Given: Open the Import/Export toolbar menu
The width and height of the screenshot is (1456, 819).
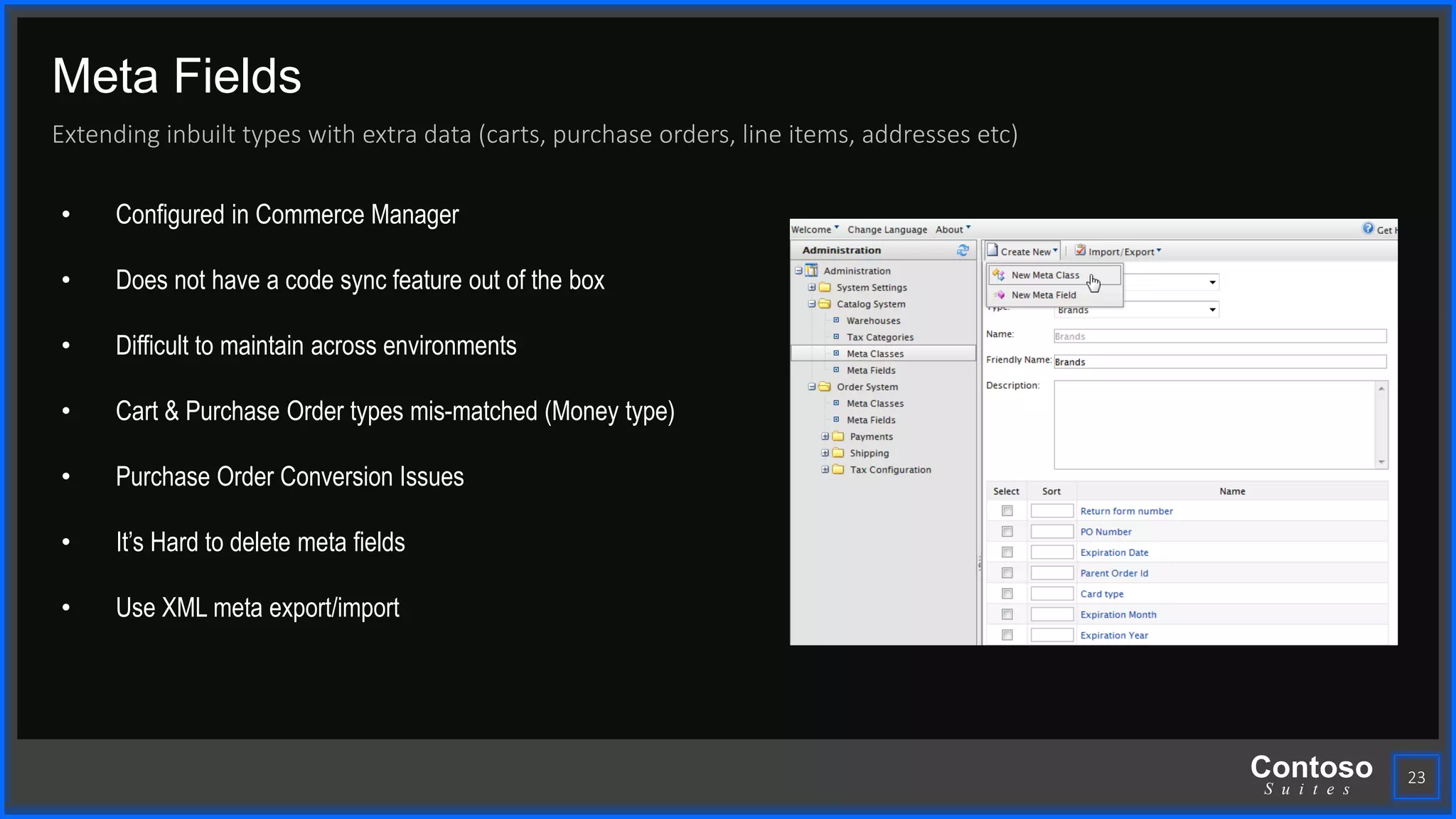Looking at the screenshot, I should pos(1118,251).
